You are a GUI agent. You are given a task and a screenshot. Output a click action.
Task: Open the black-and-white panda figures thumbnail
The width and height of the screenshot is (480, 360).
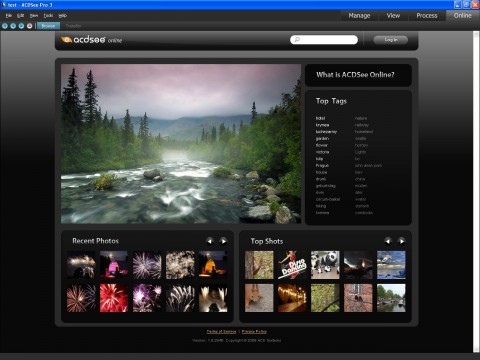[325, 265]
